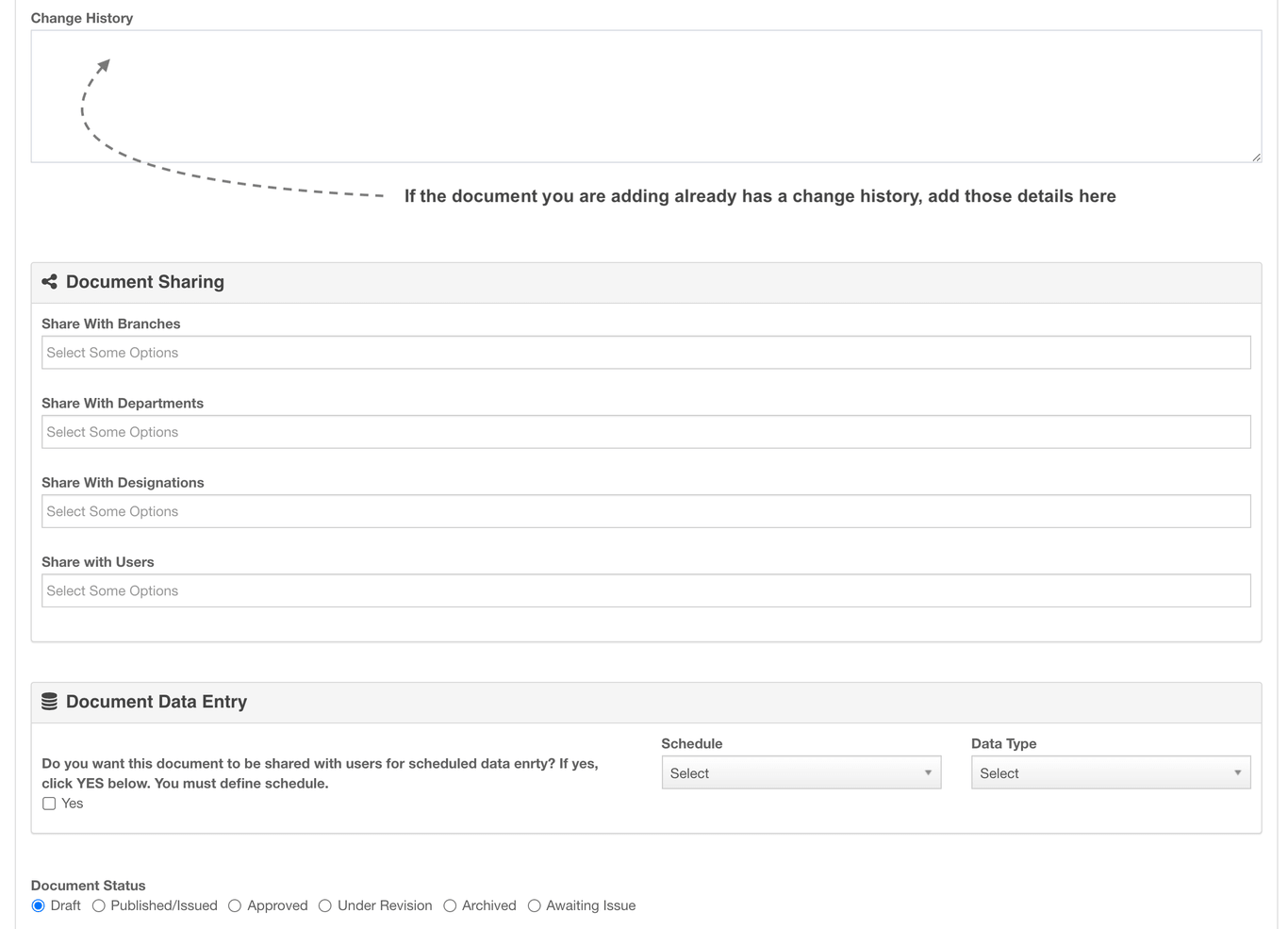Click the Change History resize handle
Image resolution: width=1288 pixels, height=929 pixels.
pos(1256,157)
